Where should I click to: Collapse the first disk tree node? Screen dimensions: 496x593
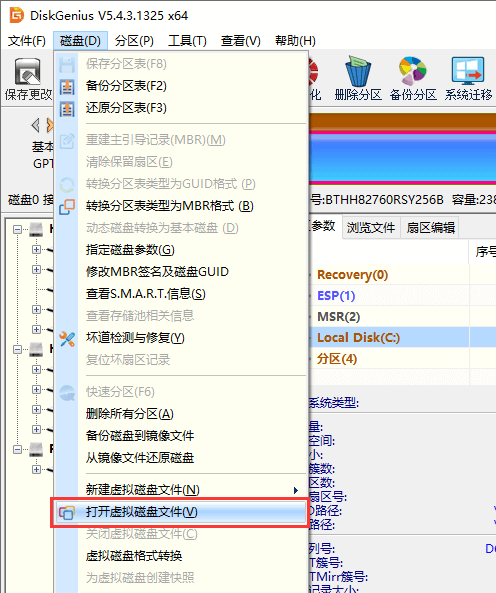click(x=17, y=230)
